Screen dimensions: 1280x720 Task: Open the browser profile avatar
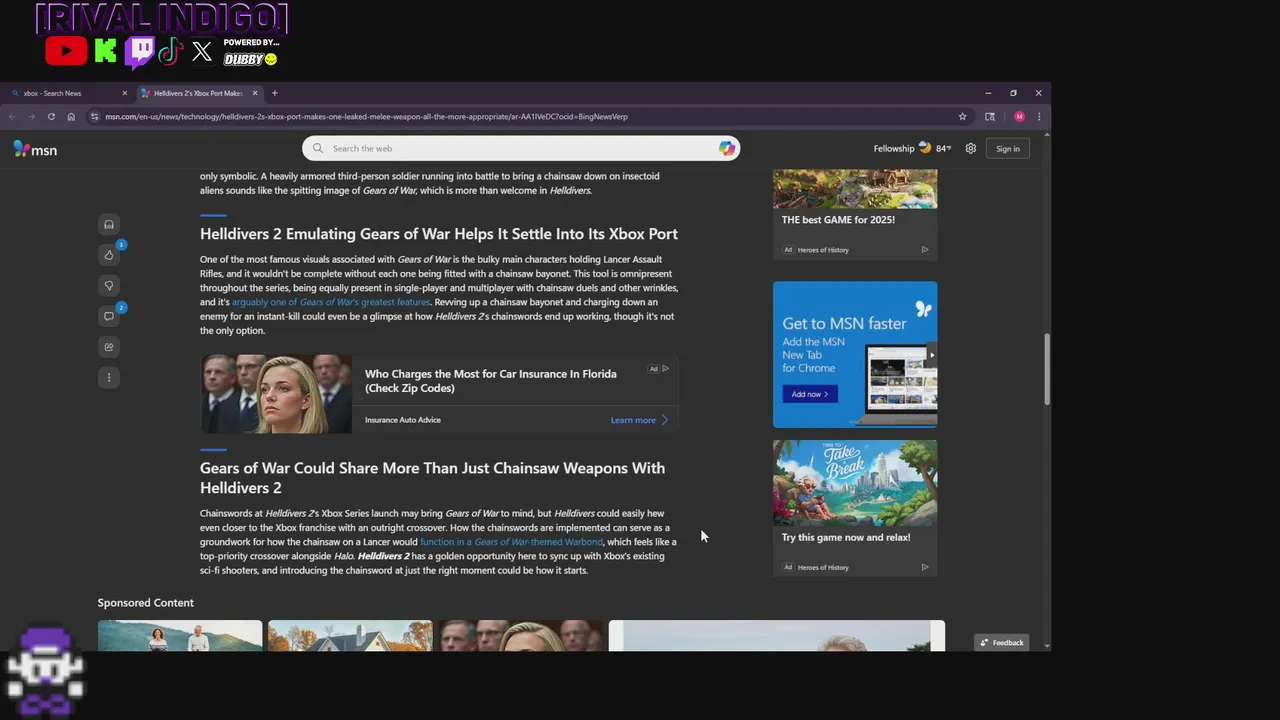pyautogui.click(x=1019, y=116)
